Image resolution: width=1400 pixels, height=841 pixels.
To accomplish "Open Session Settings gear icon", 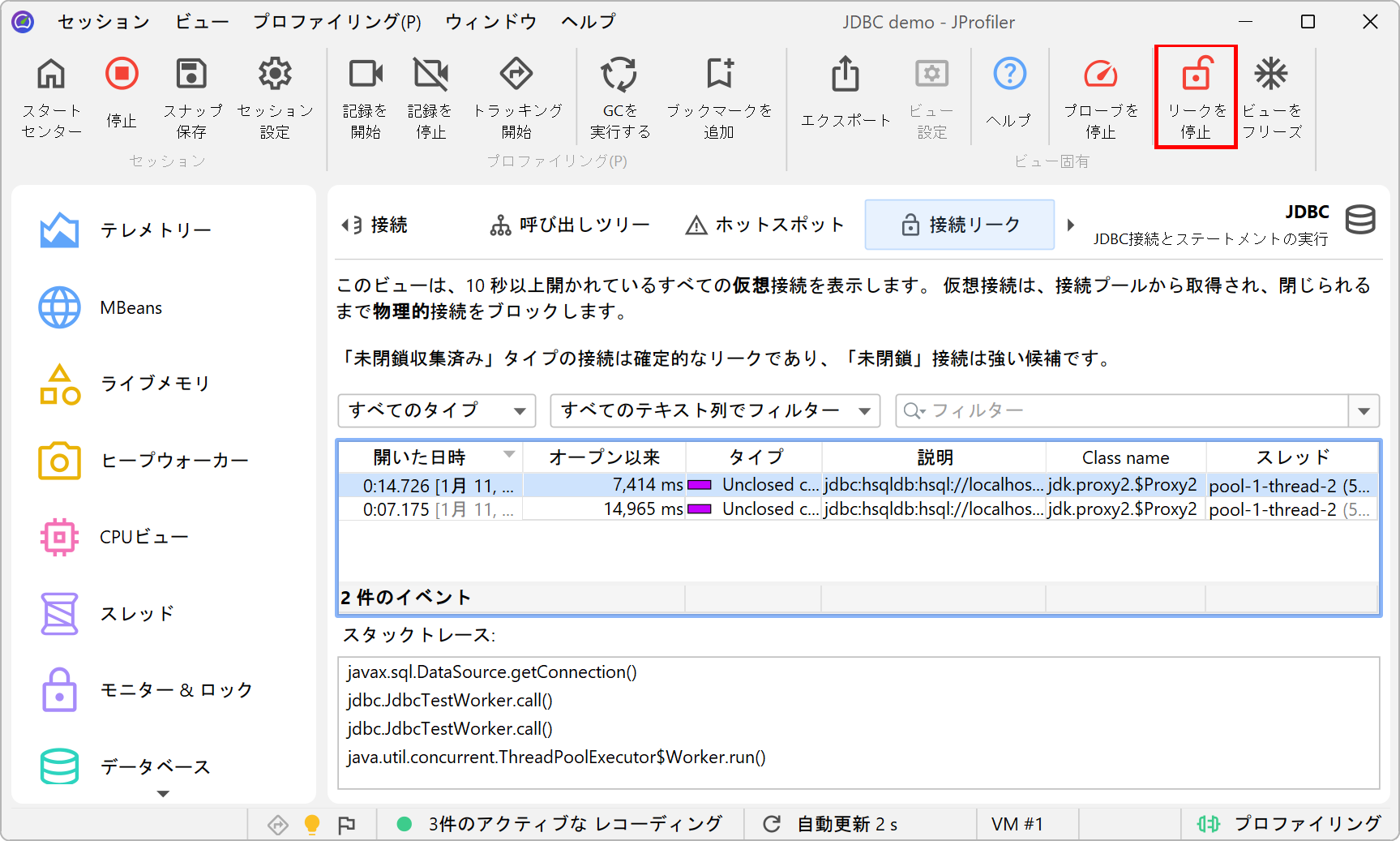I will click(275, 75).
